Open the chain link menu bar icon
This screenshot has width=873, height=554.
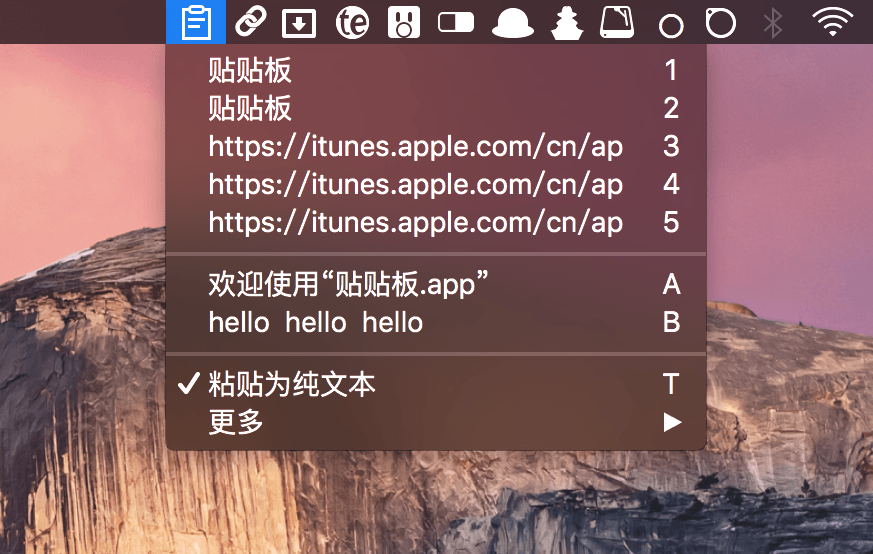click(x=249, y=21)
